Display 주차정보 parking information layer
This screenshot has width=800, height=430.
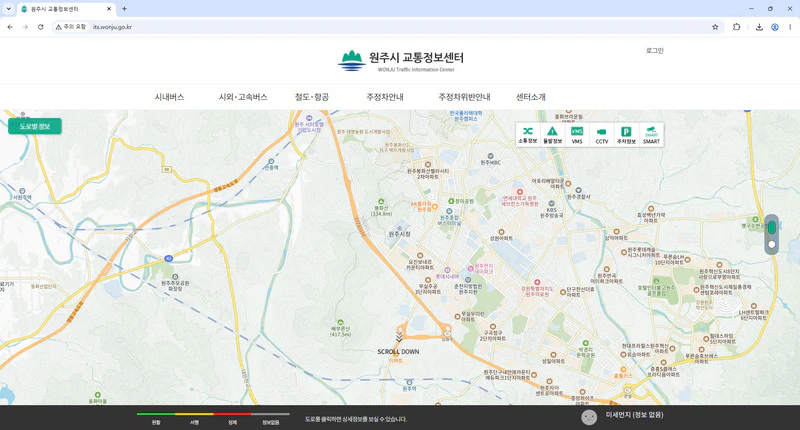click(x=626, y=135)
